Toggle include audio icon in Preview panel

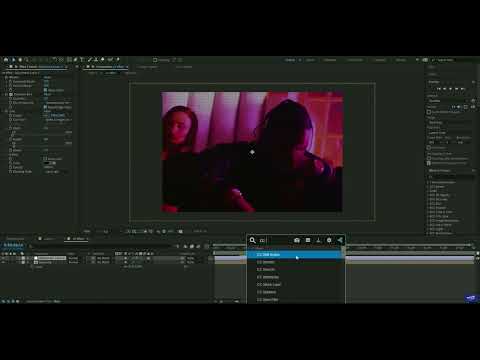pyautogui.click(x=459, y=107)
